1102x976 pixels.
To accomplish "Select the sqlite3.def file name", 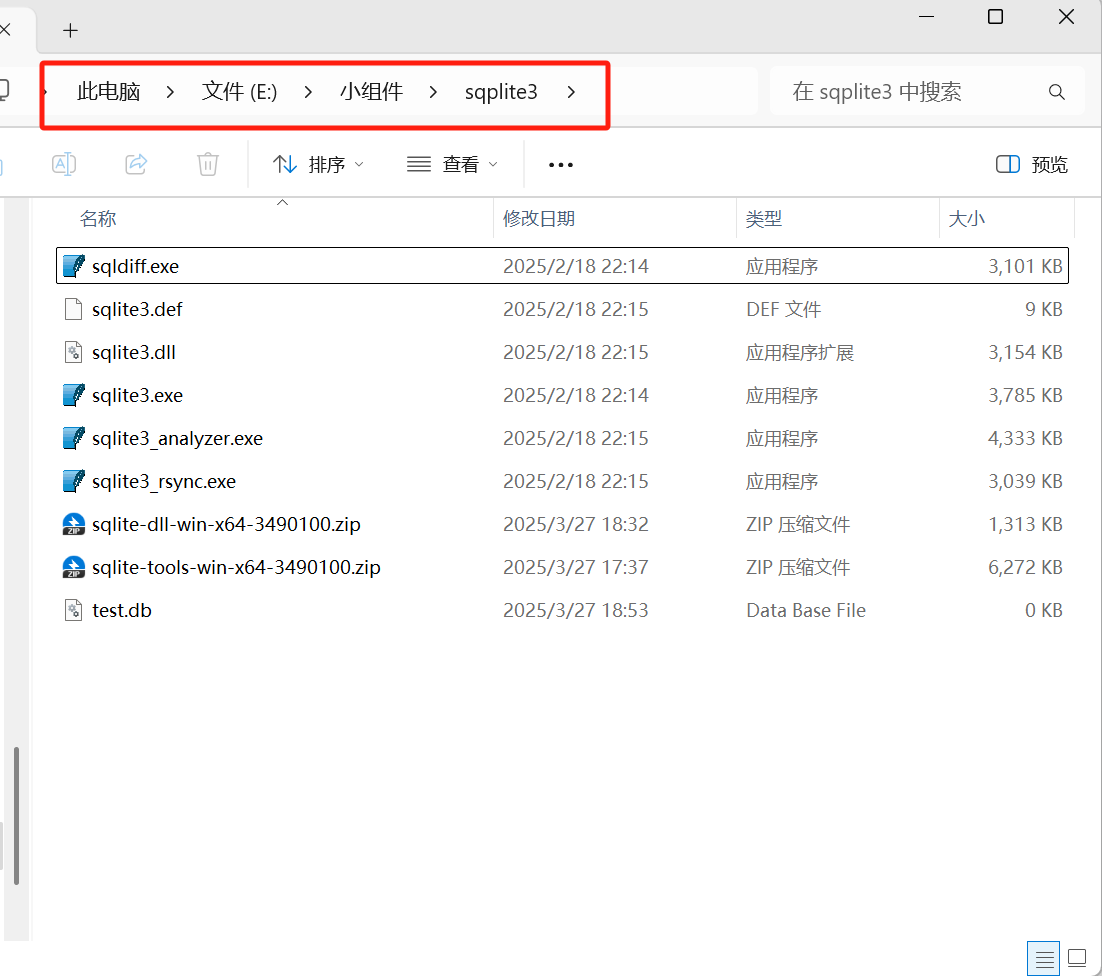I will coord(137,309).
